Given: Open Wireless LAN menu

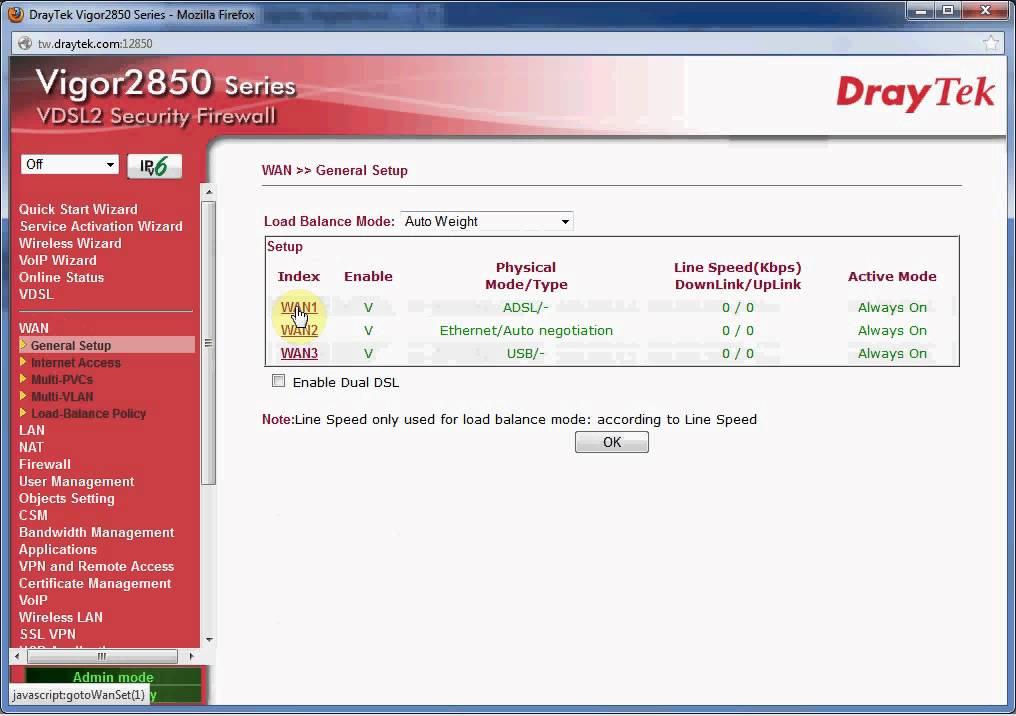Looking at the screenshot, I should point(61,617).
